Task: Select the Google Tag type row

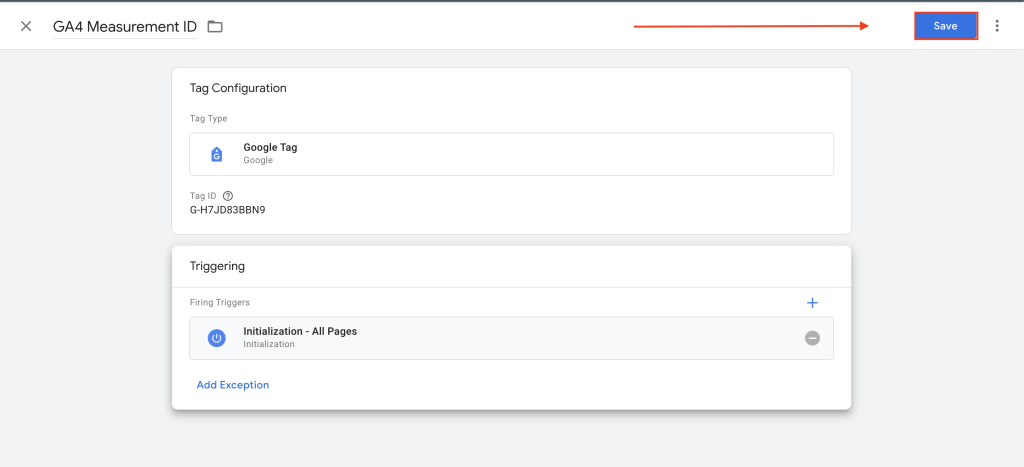Action: pos(511,154)
